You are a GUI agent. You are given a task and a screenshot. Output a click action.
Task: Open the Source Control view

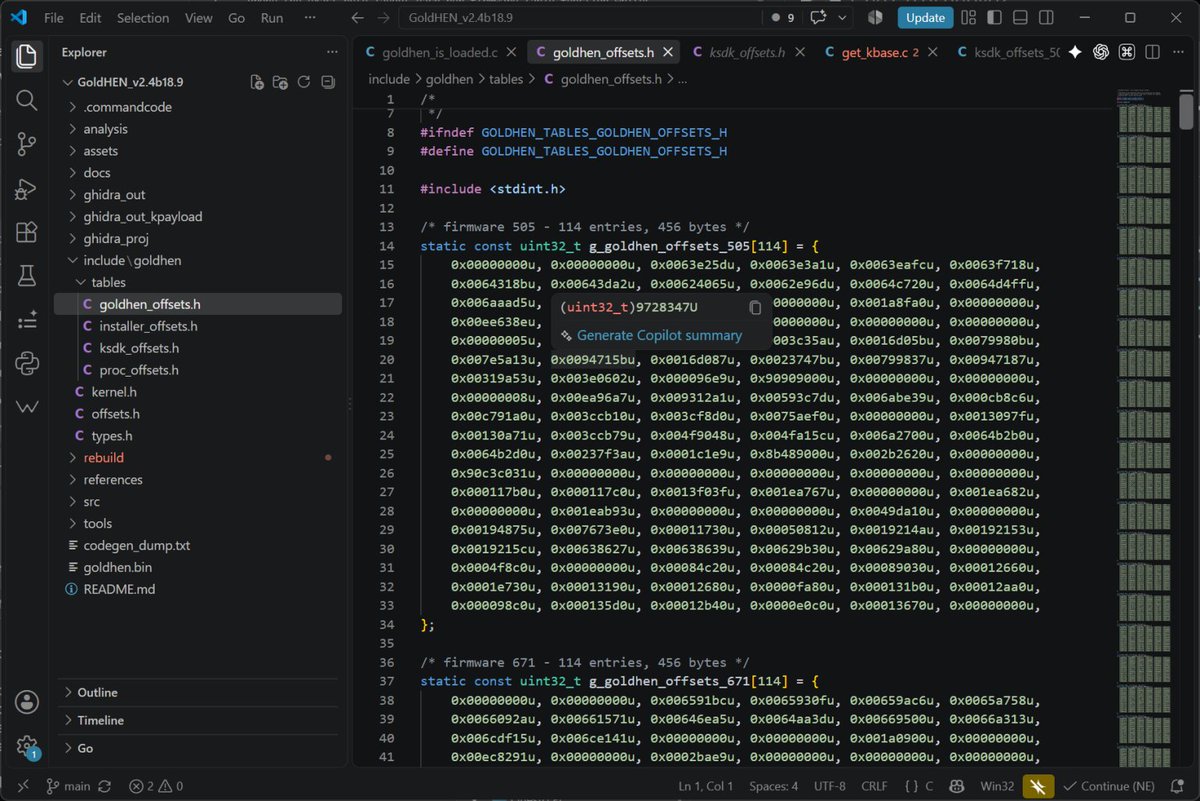[x=27, y=145]
